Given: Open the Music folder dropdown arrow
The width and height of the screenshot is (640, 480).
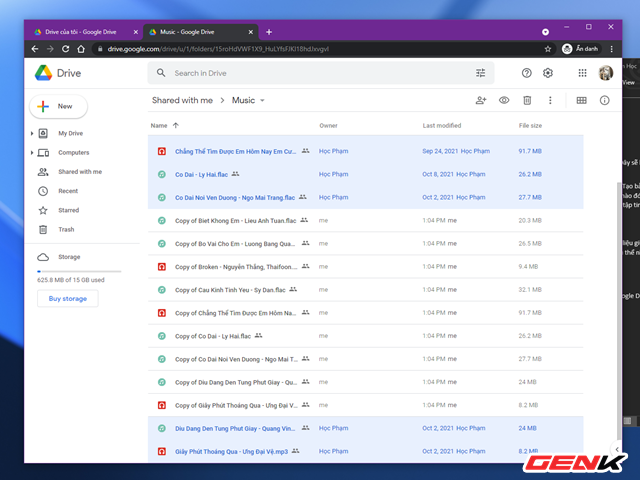Looking at the screenshot, I should 262,100.
